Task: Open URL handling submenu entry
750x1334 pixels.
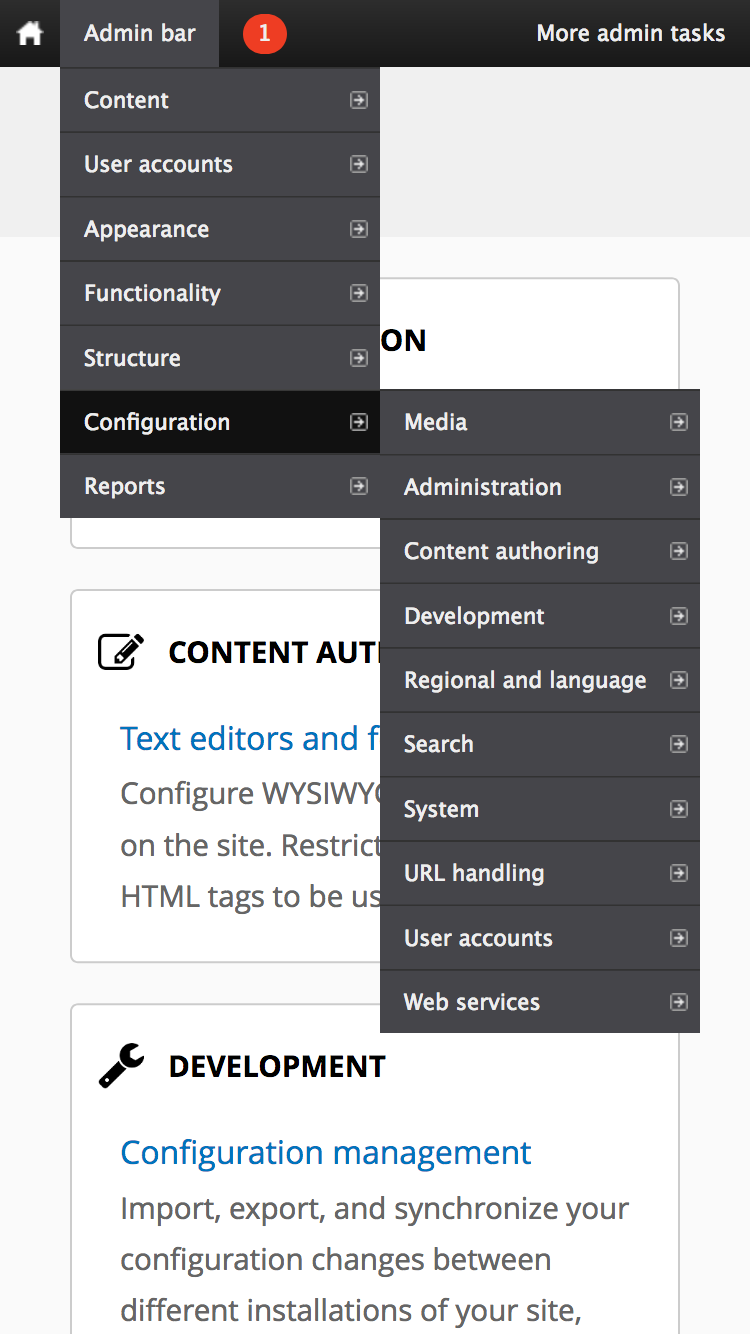Action: coord(474,873)
